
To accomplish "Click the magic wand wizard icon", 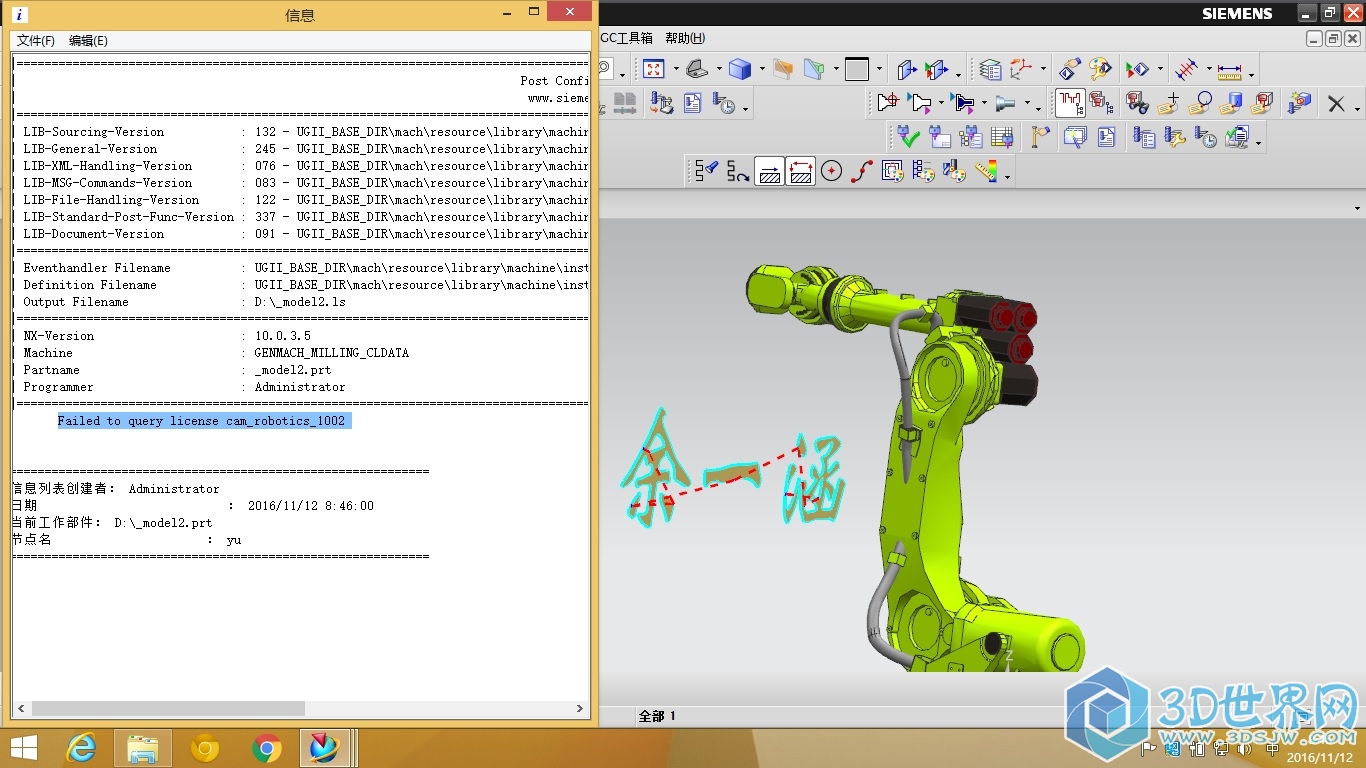I will [x=1075, y=137].
